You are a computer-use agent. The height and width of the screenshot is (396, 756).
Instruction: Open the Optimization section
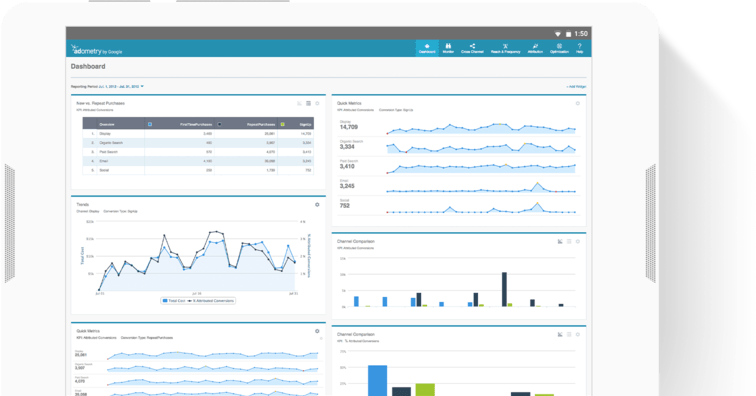559,48
